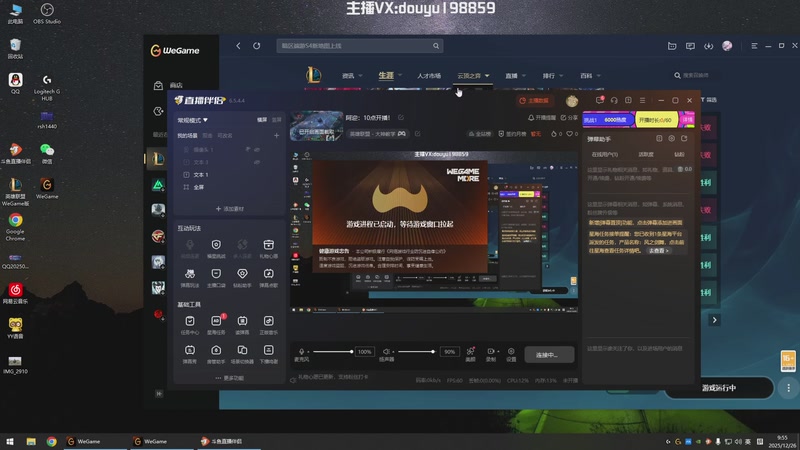Click 去查看 link in task notice
This screenshot has width=800, height=450.
coord(658,251)
